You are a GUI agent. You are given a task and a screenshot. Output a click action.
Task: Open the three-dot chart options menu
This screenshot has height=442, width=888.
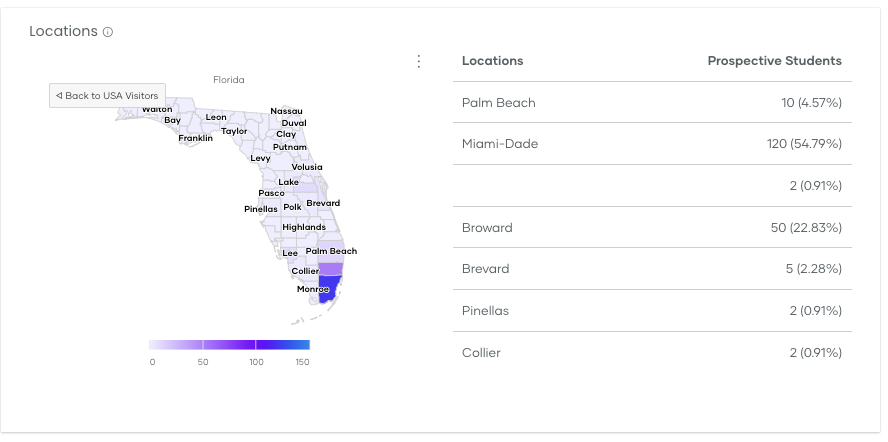(419, 61)
